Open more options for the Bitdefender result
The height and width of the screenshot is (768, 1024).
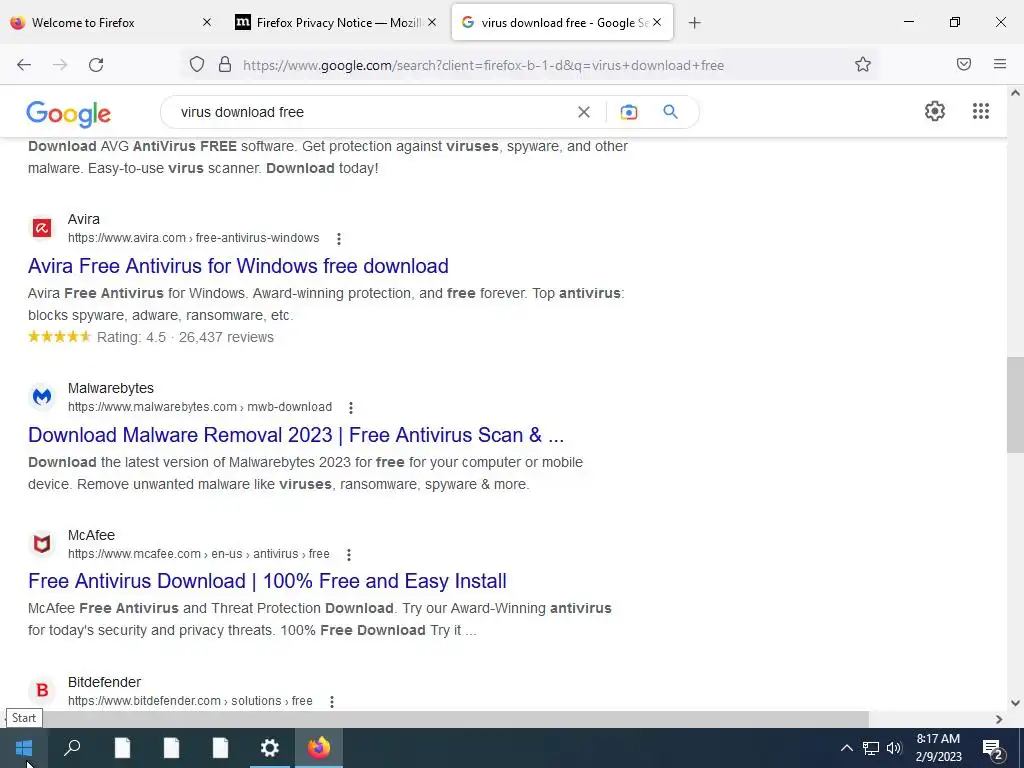[332, 701]
